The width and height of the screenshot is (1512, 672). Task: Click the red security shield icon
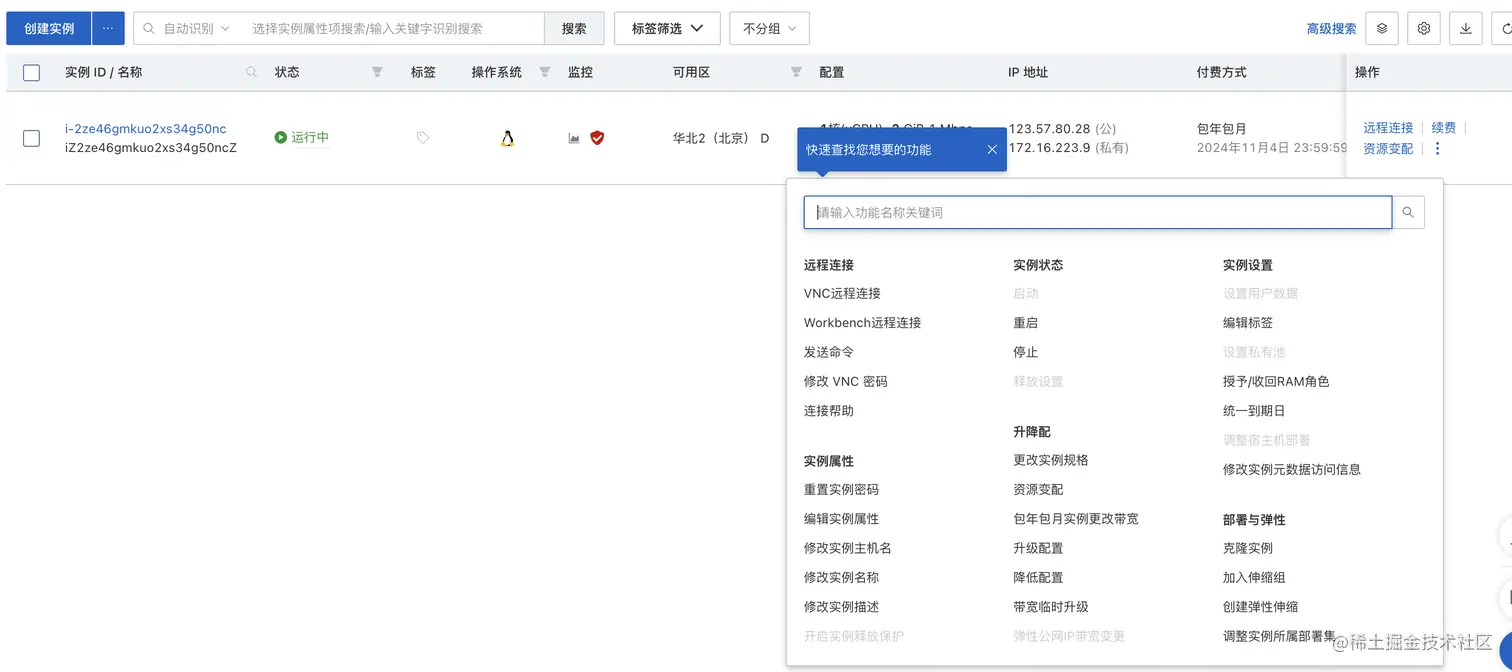click(597, 138)
